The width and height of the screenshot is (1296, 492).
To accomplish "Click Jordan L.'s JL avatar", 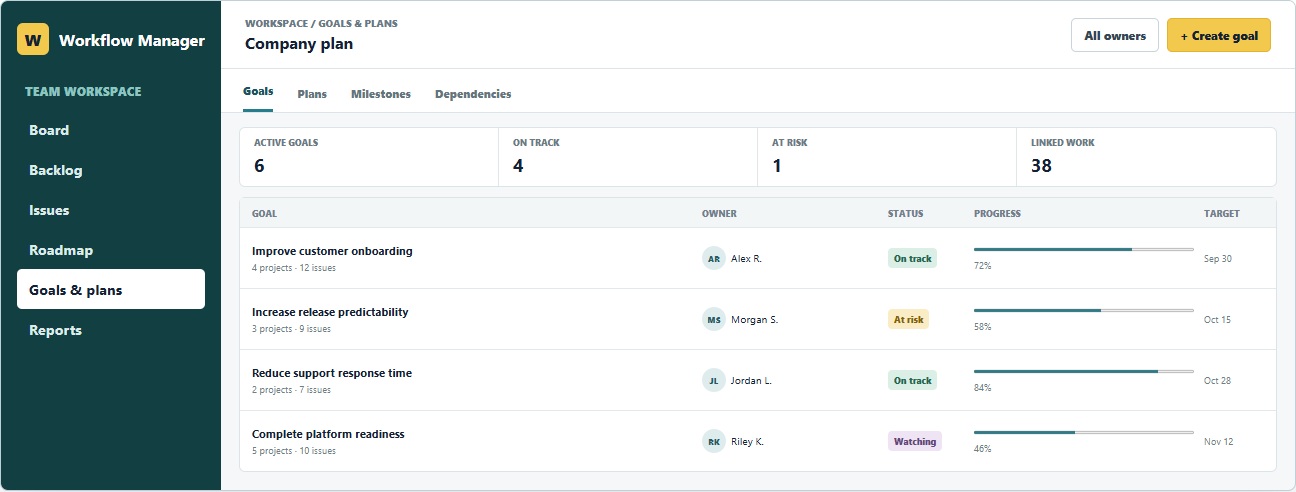I will (x=713, y=380).
